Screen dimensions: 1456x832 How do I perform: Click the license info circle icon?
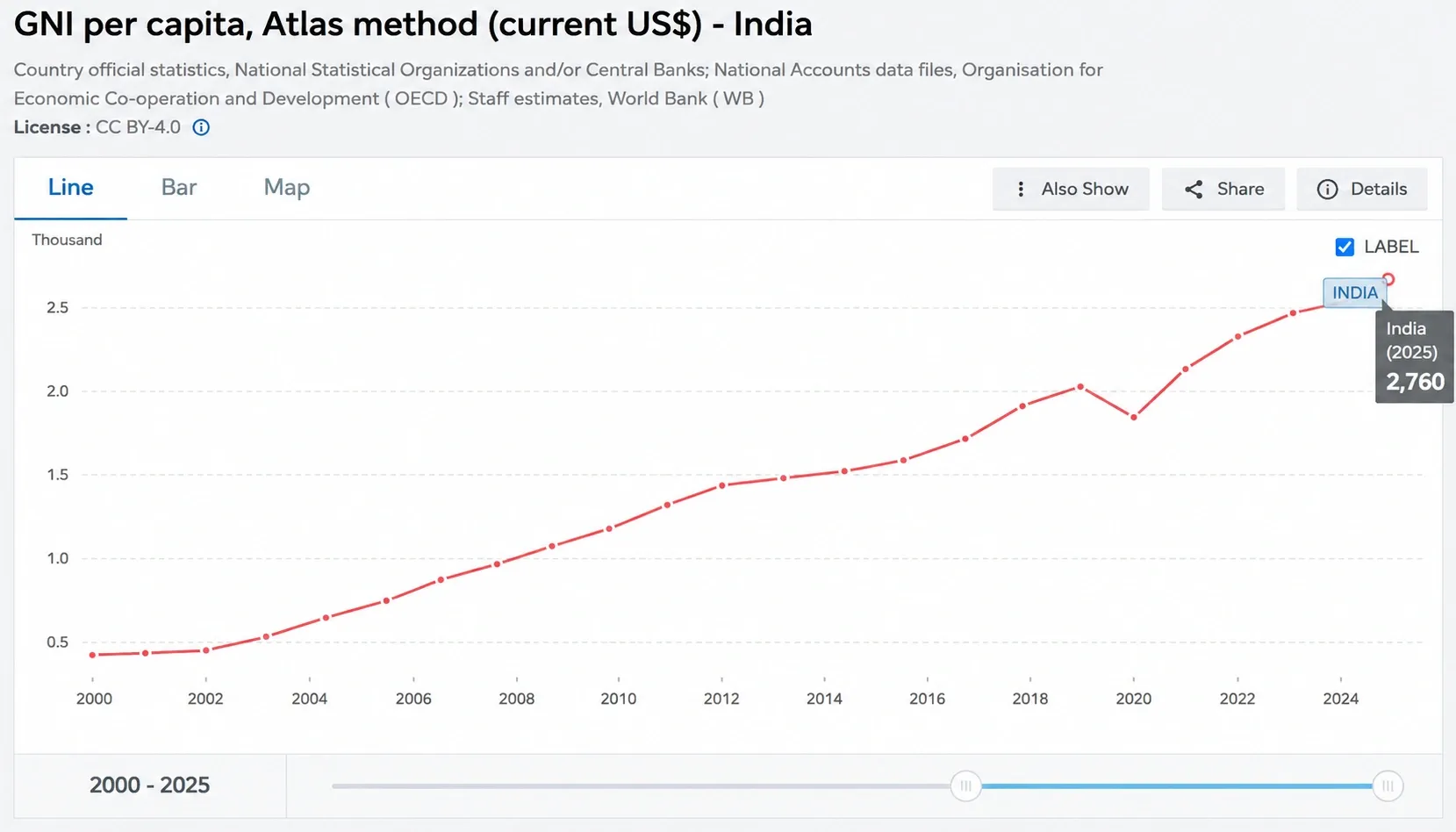pyautogui.click(x=201, y=127)
